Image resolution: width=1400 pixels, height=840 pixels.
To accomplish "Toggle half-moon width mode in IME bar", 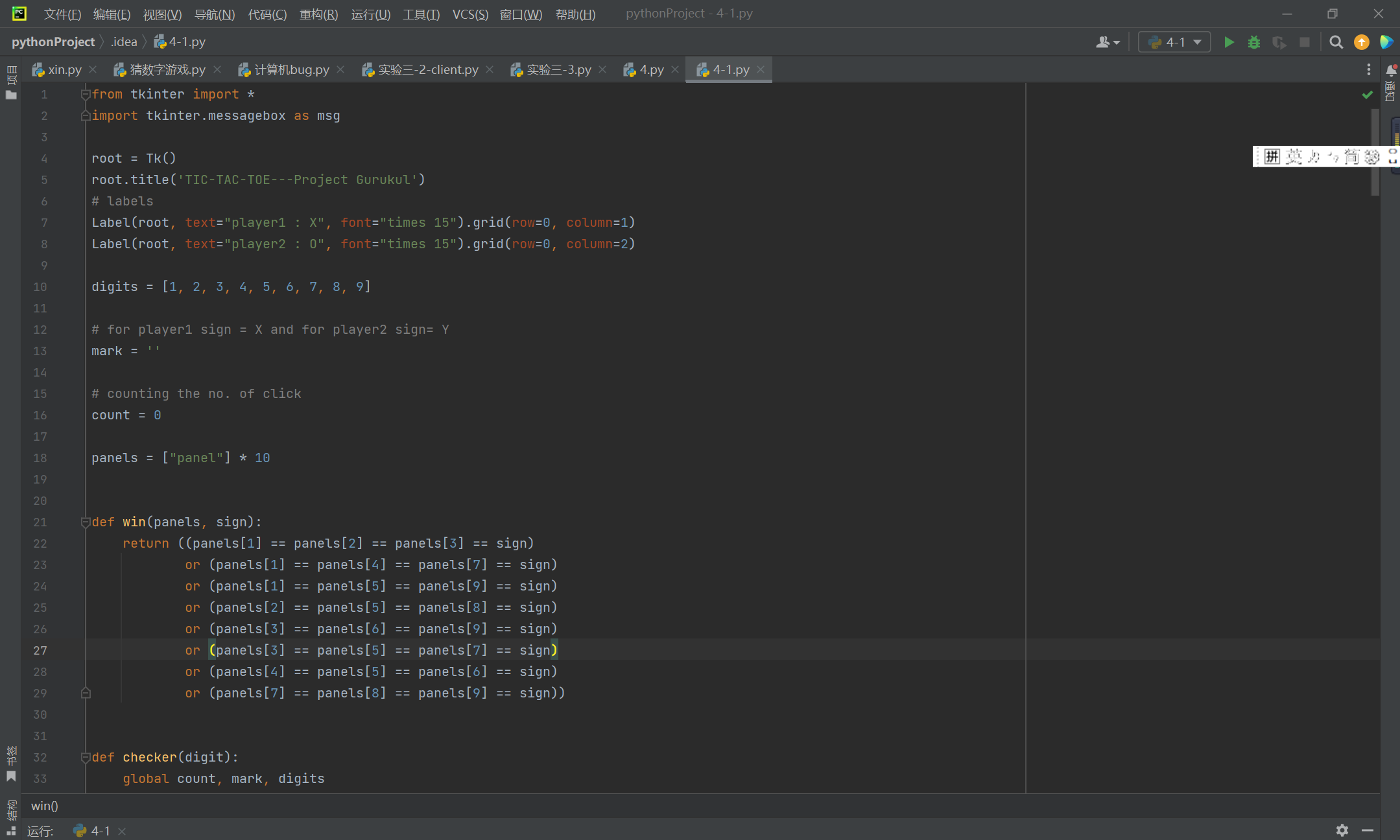I will point(1314,157).
